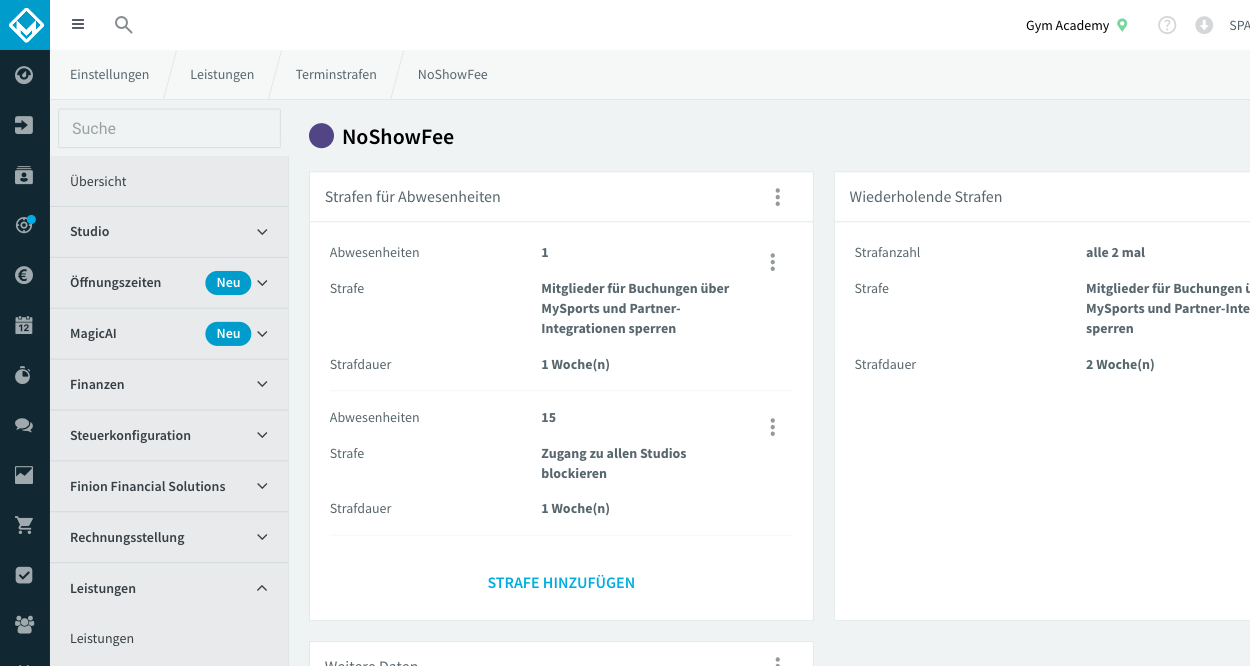Open the calendar icon in the left rail

coord(25,325)
